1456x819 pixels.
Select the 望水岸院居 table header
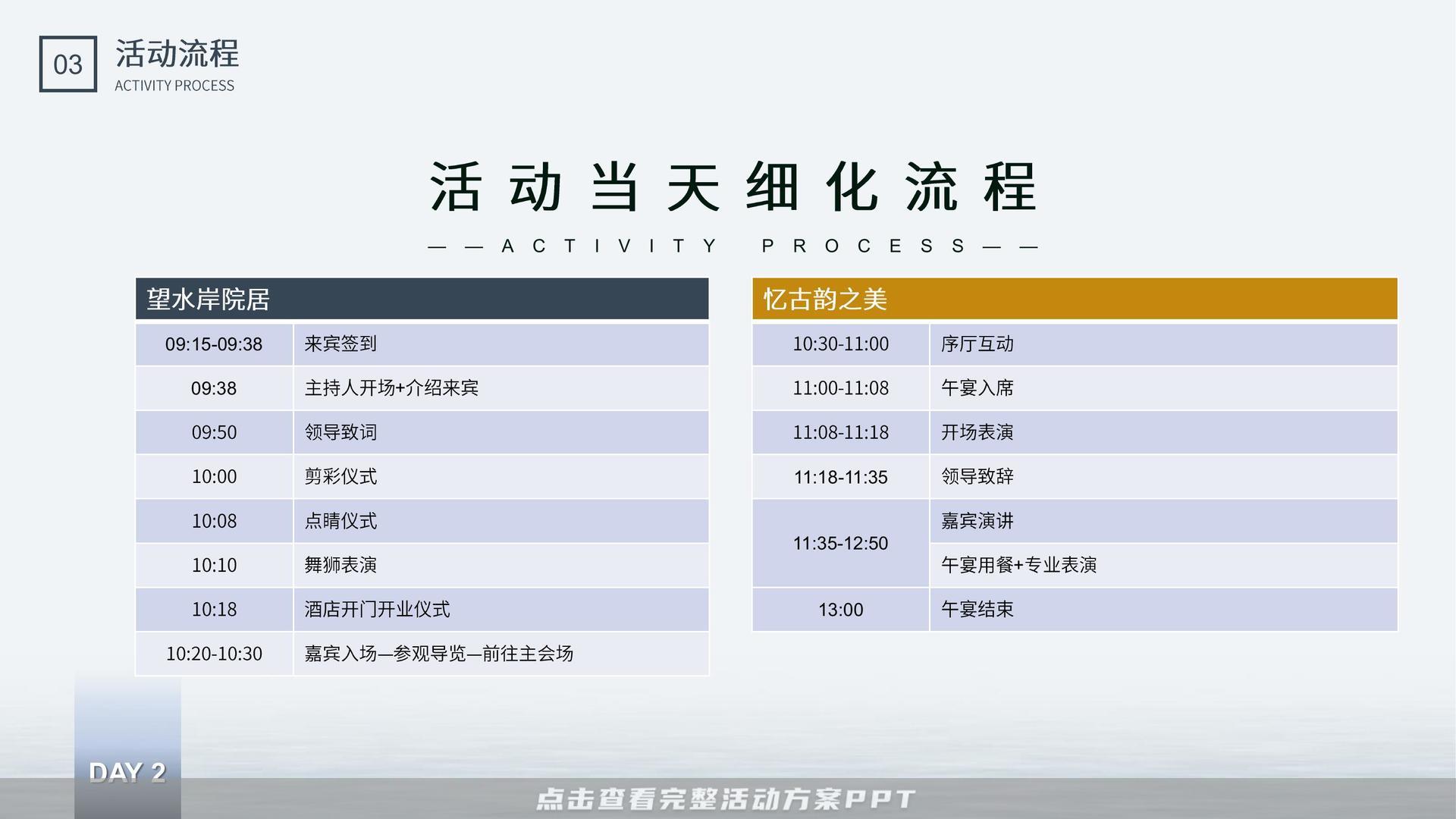tap(422, 299)
